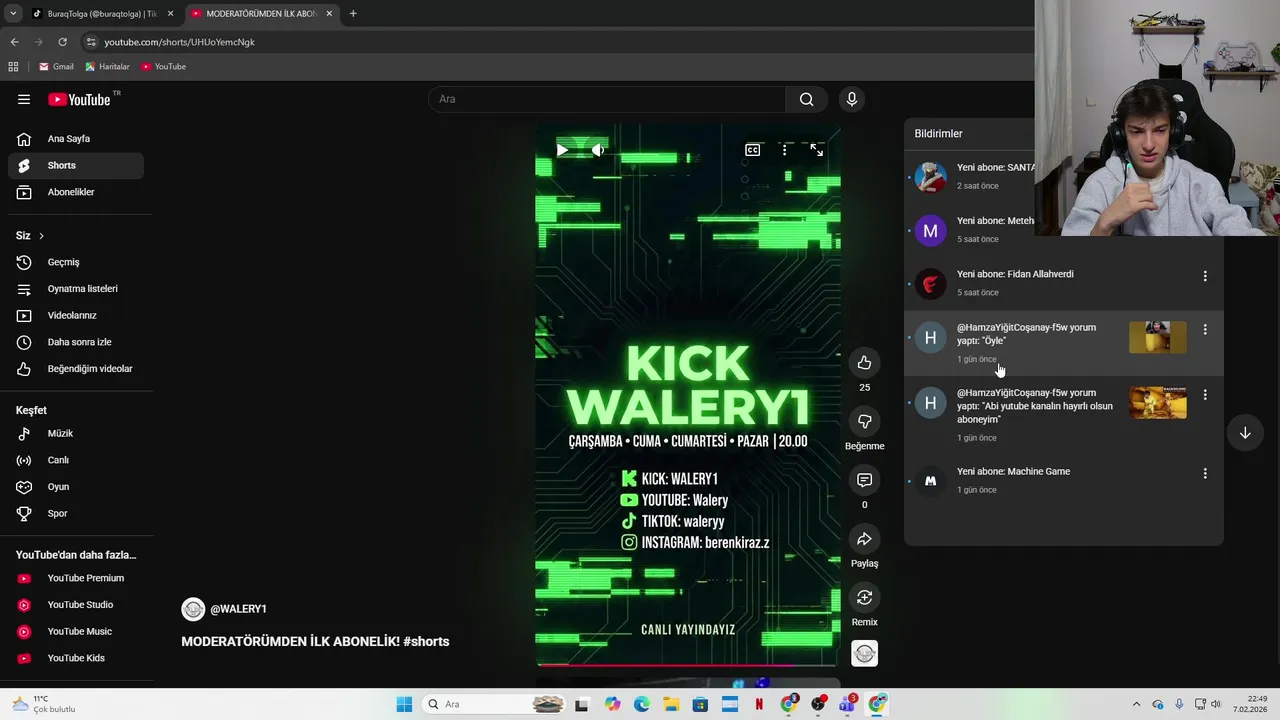Expand the Siz section chevron

point(41,236)
